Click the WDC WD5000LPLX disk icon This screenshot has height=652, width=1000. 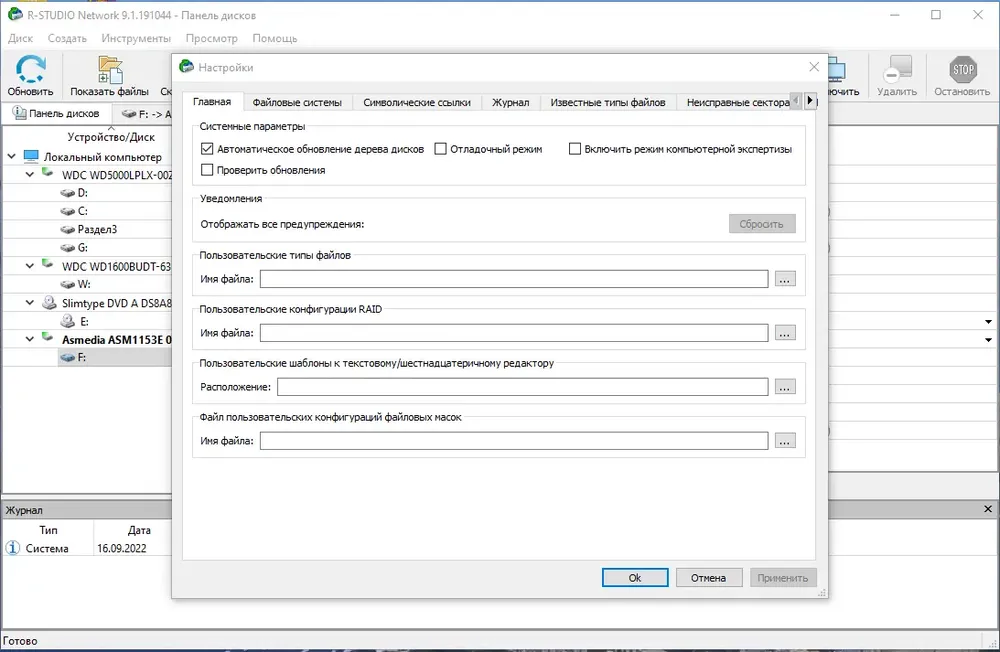pyautogui.click(x=48, y=173)
